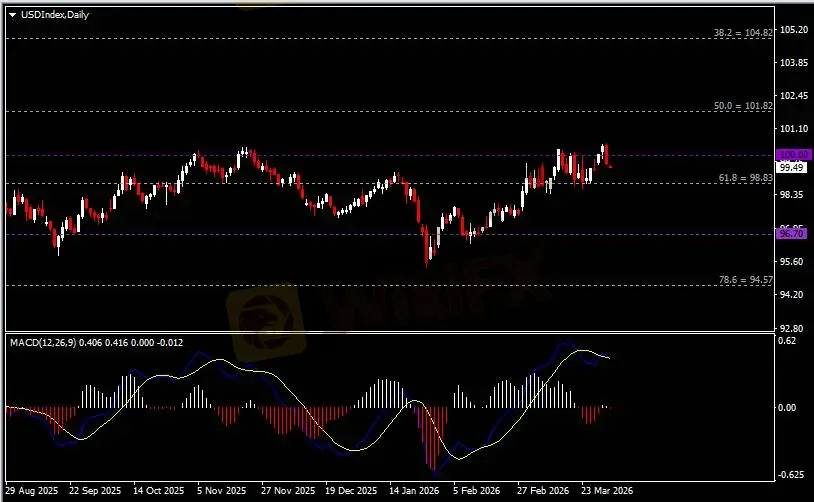Click the 92.80 value on price axis
This screenshot has width=814, height=502.
click(793, 328)
